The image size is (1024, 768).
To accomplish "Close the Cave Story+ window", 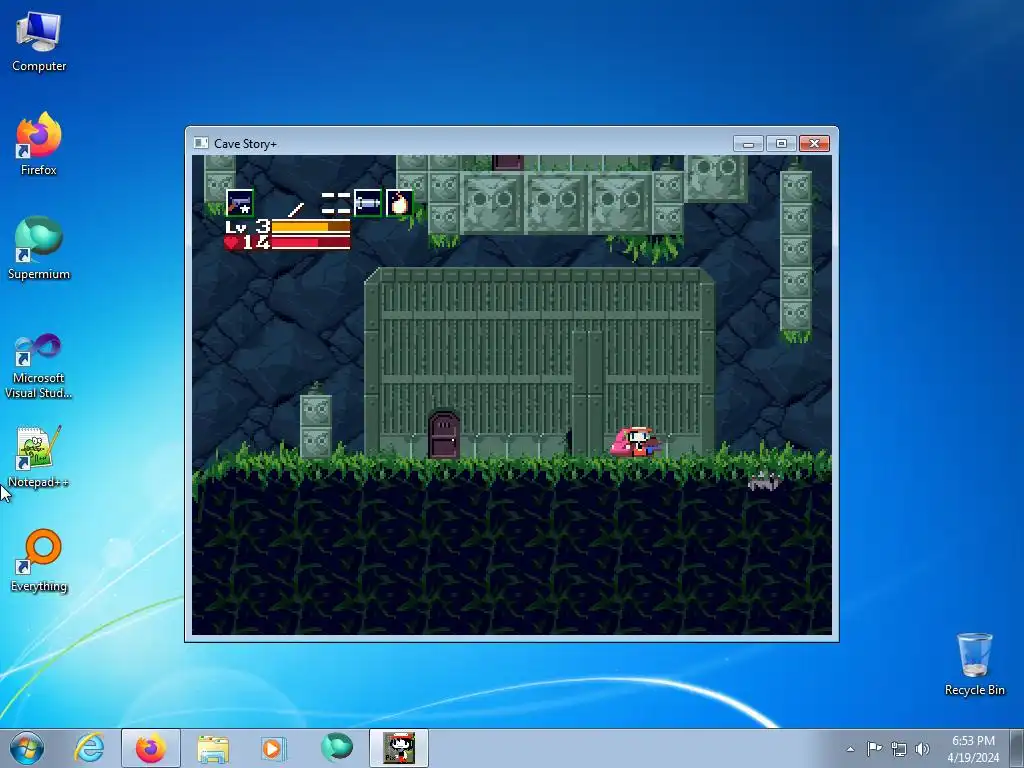I will [x=814, y=143].
